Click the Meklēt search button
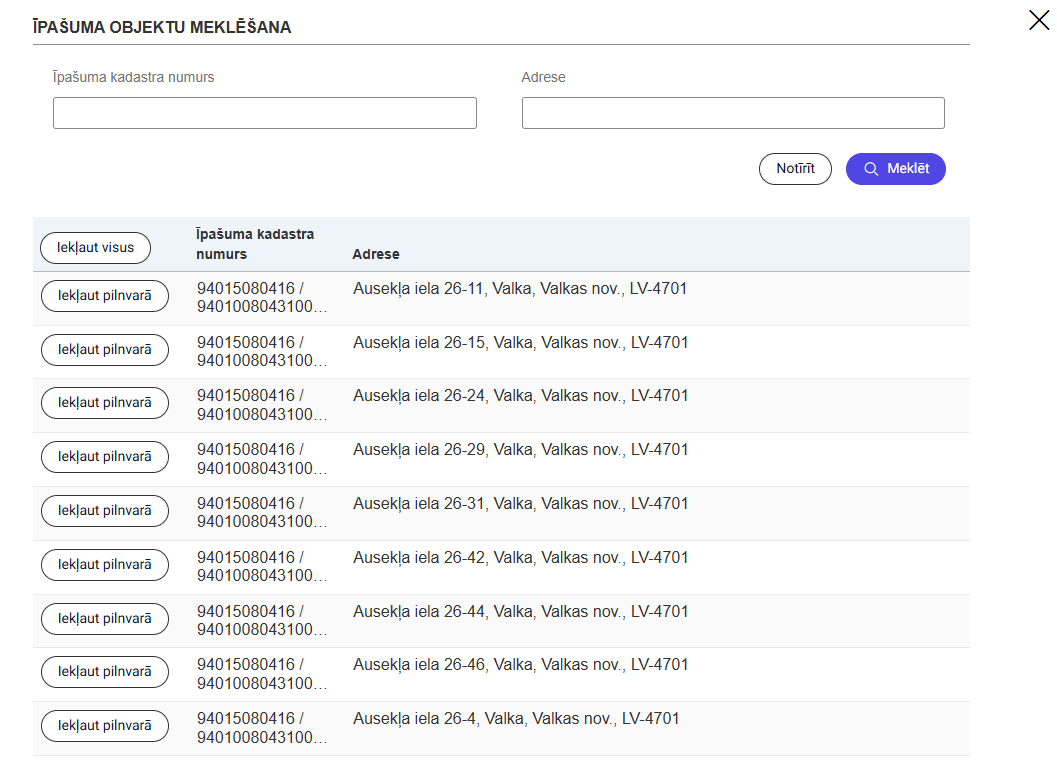This screenshot has height=764, width=1057. 895,169
